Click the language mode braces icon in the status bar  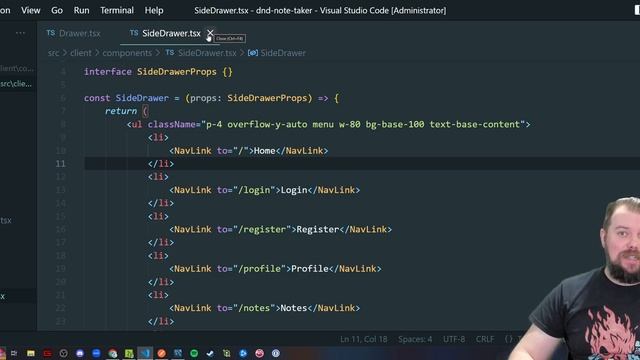(509, 339)
